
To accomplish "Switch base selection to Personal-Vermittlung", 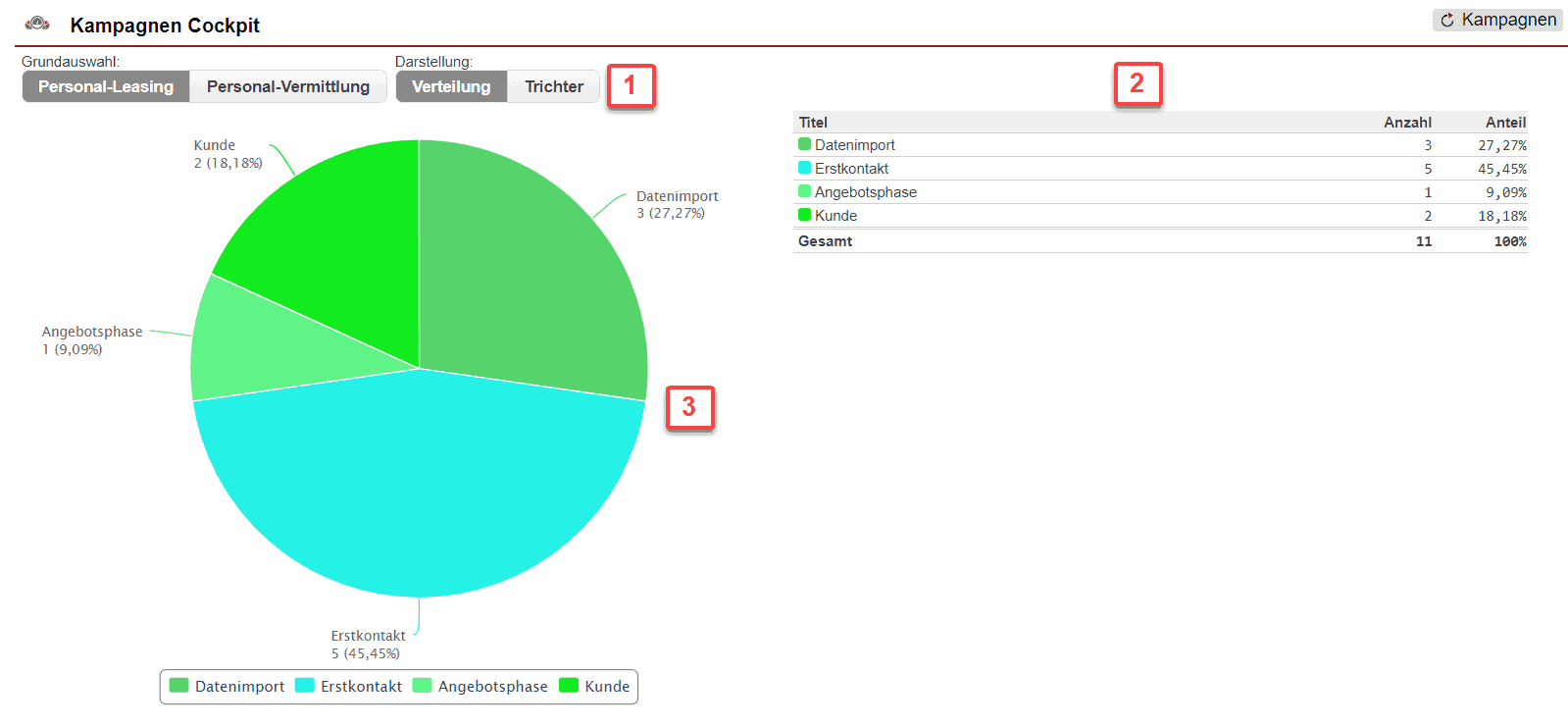I will (x=288, y=86).
